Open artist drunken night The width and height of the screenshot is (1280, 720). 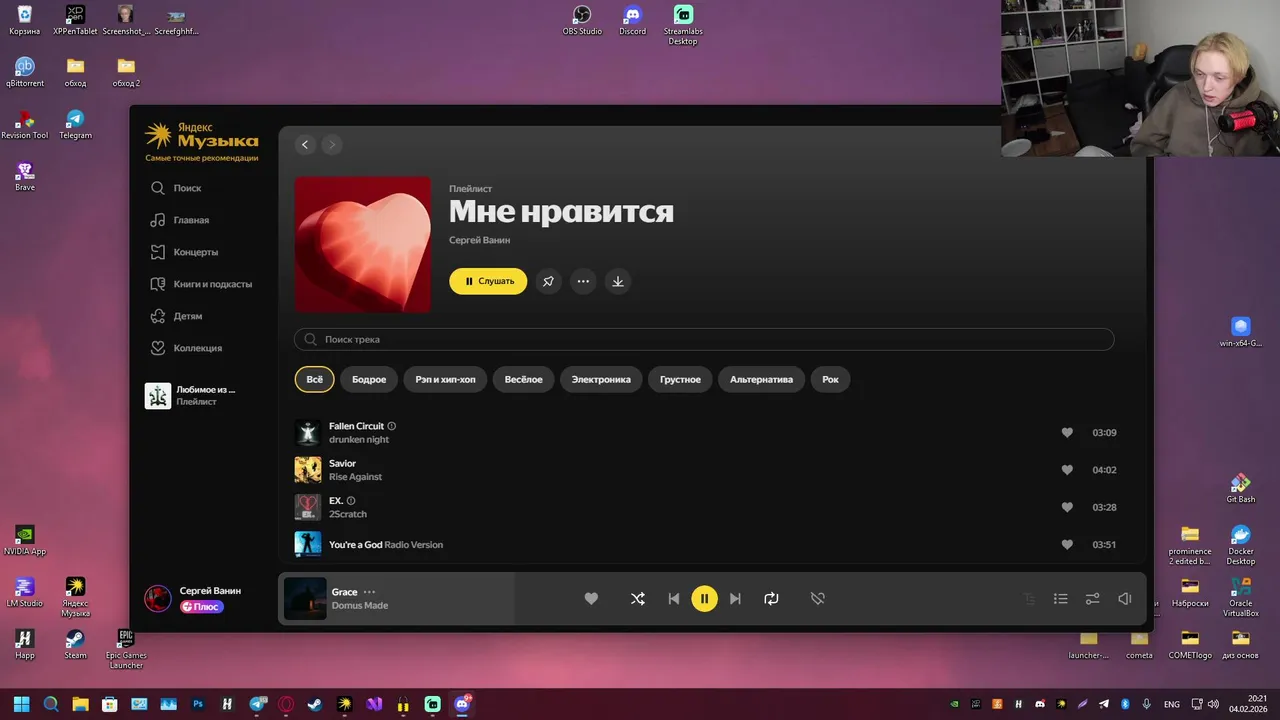(359, 440)
